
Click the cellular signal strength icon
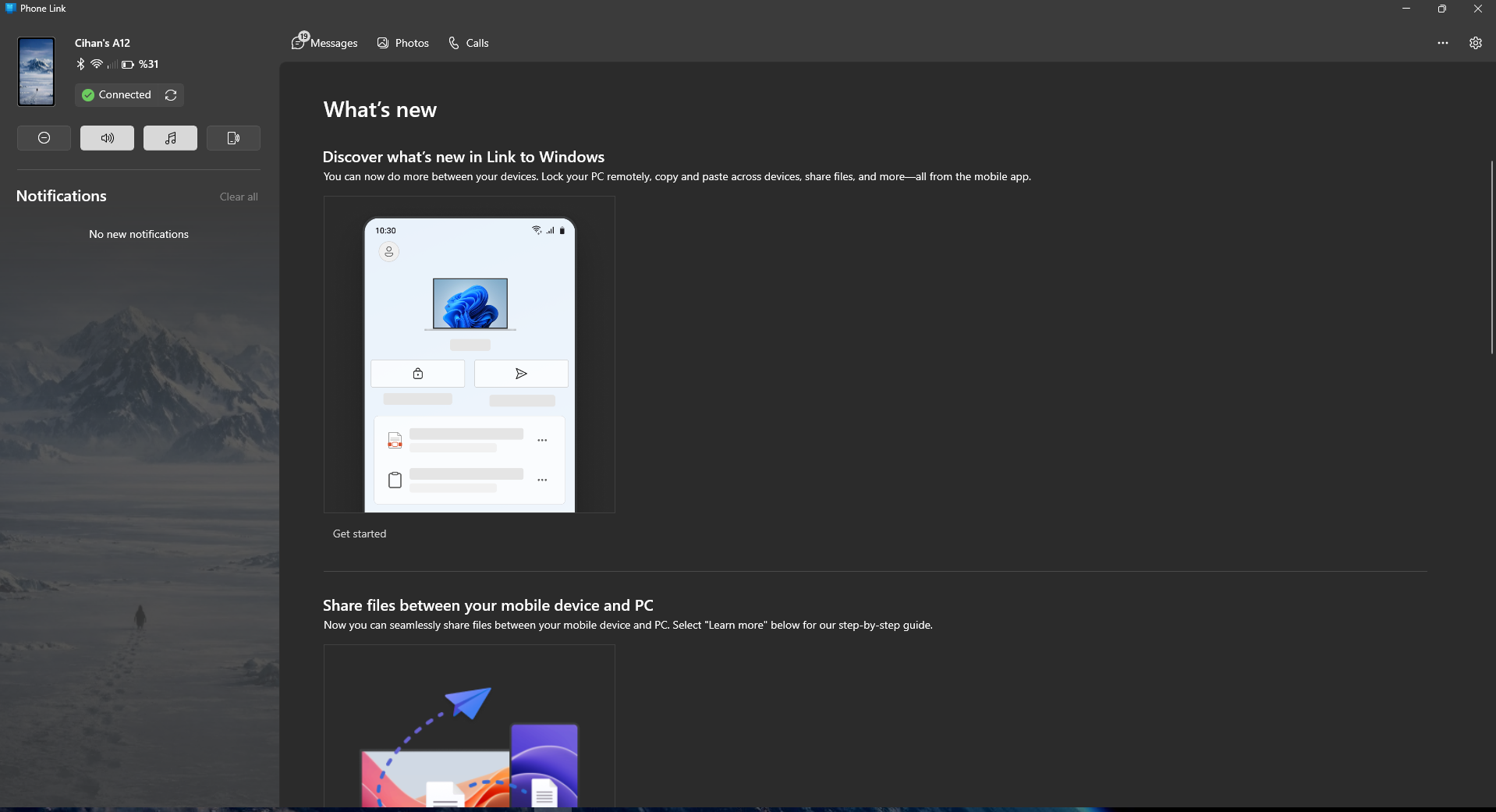(x=112, y=65)
